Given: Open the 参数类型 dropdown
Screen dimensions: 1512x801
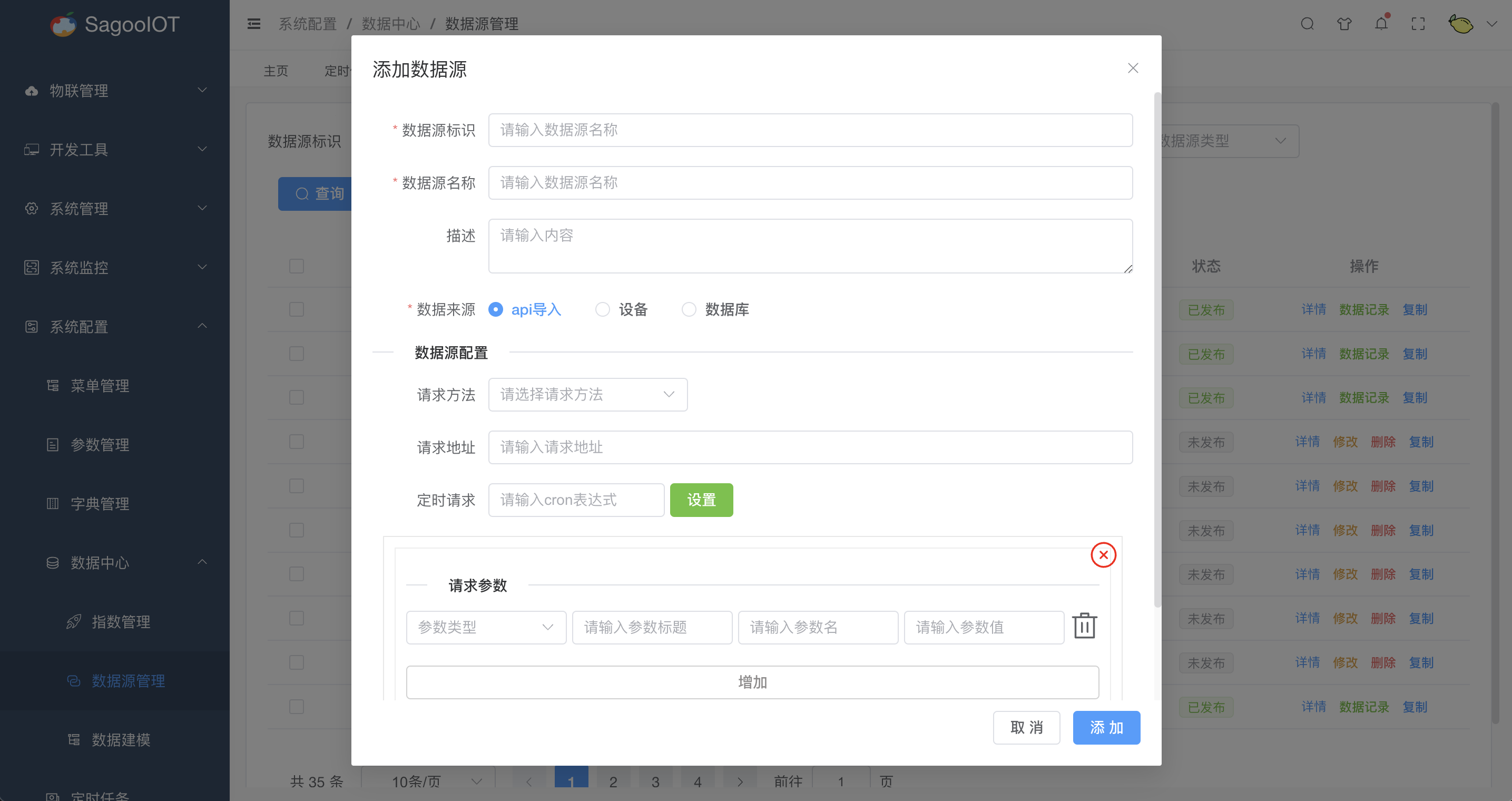Looking at the screenshot, I should 486,627.
